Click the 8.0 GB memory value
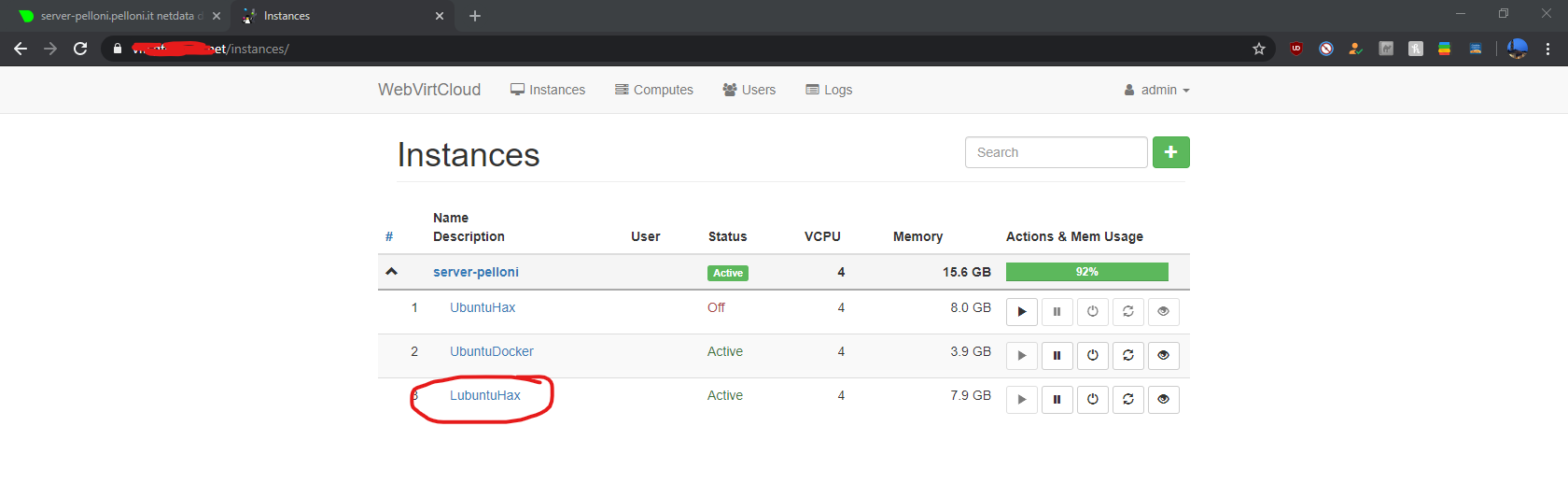Screen dimensions: 1568x483 [x=971, y=307]
